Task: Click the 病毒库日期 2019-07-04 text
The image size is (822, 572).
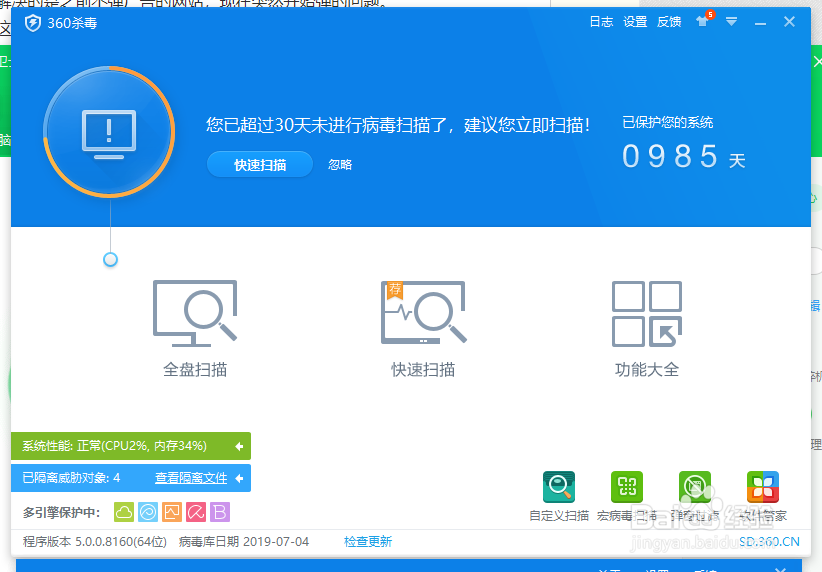Action: click(x=244, y=542)
